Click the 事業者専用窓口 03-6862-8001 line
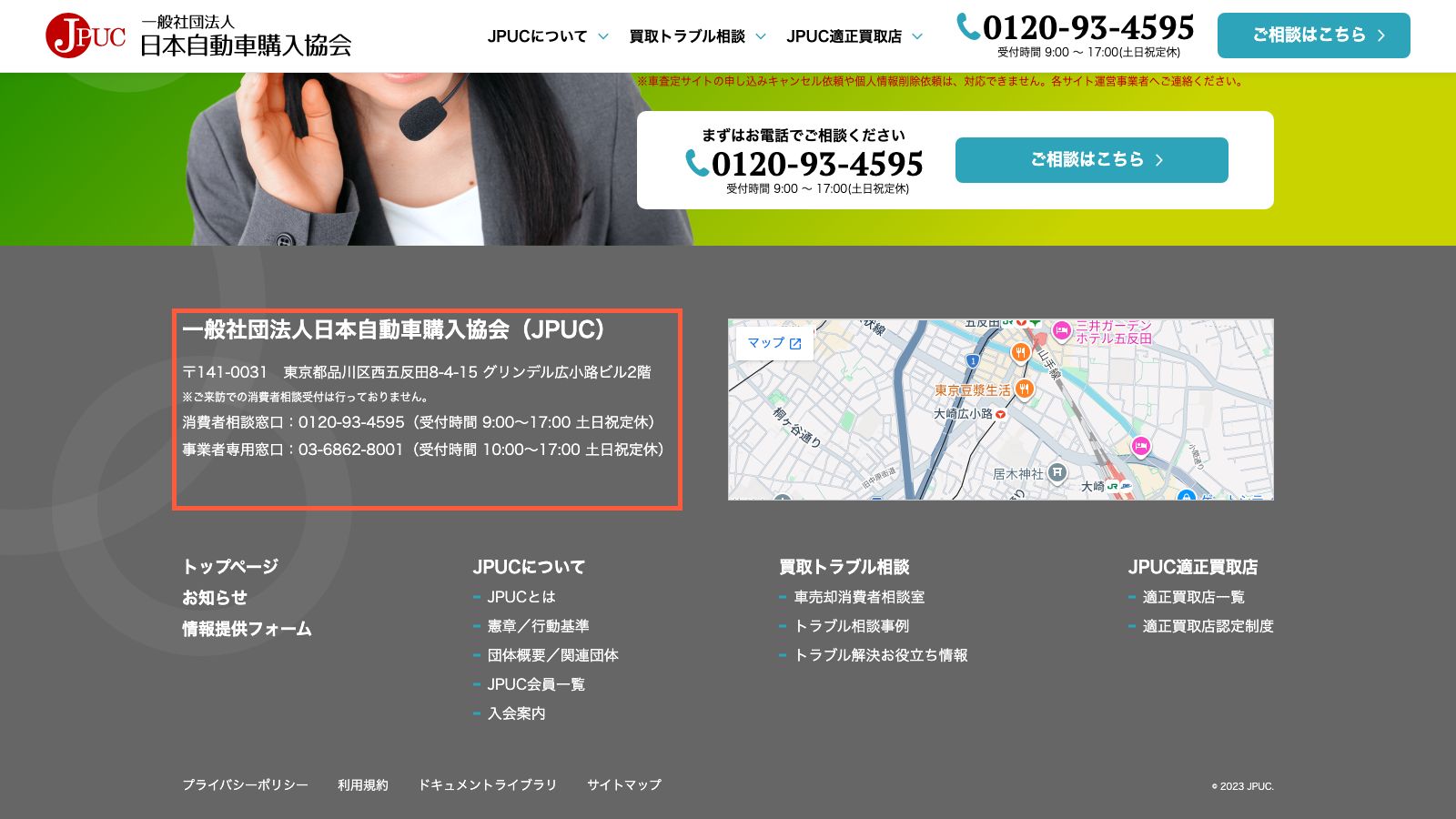 [423, 450]
